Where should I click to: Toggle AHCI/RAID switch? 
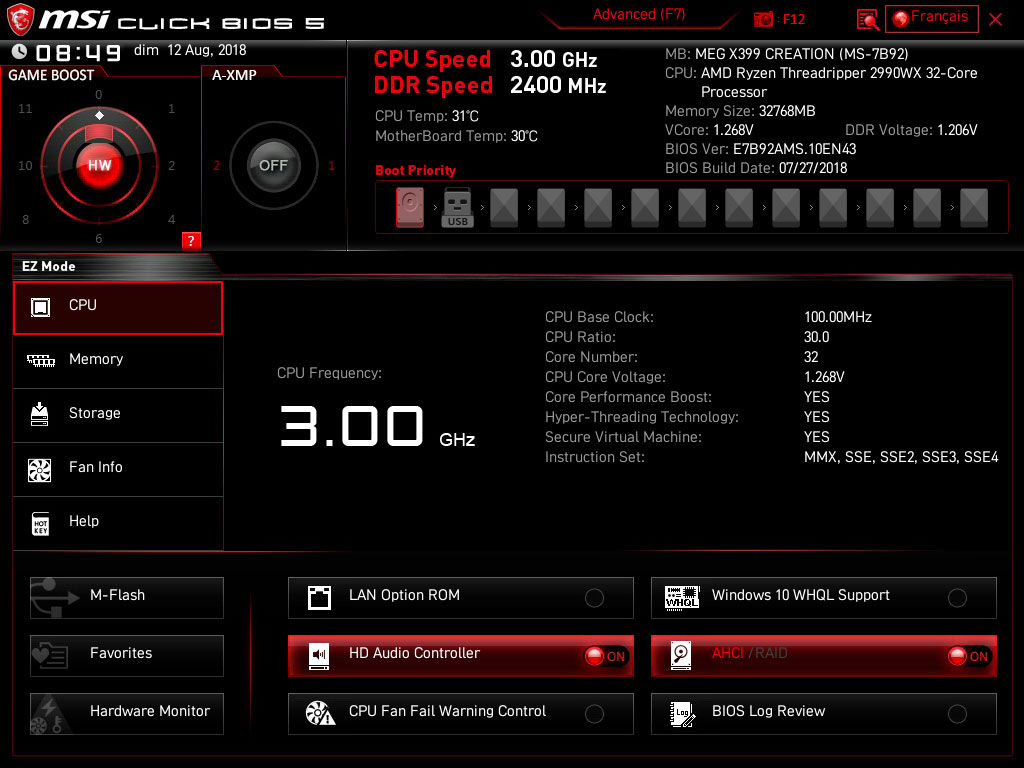(x=968, y=656)
